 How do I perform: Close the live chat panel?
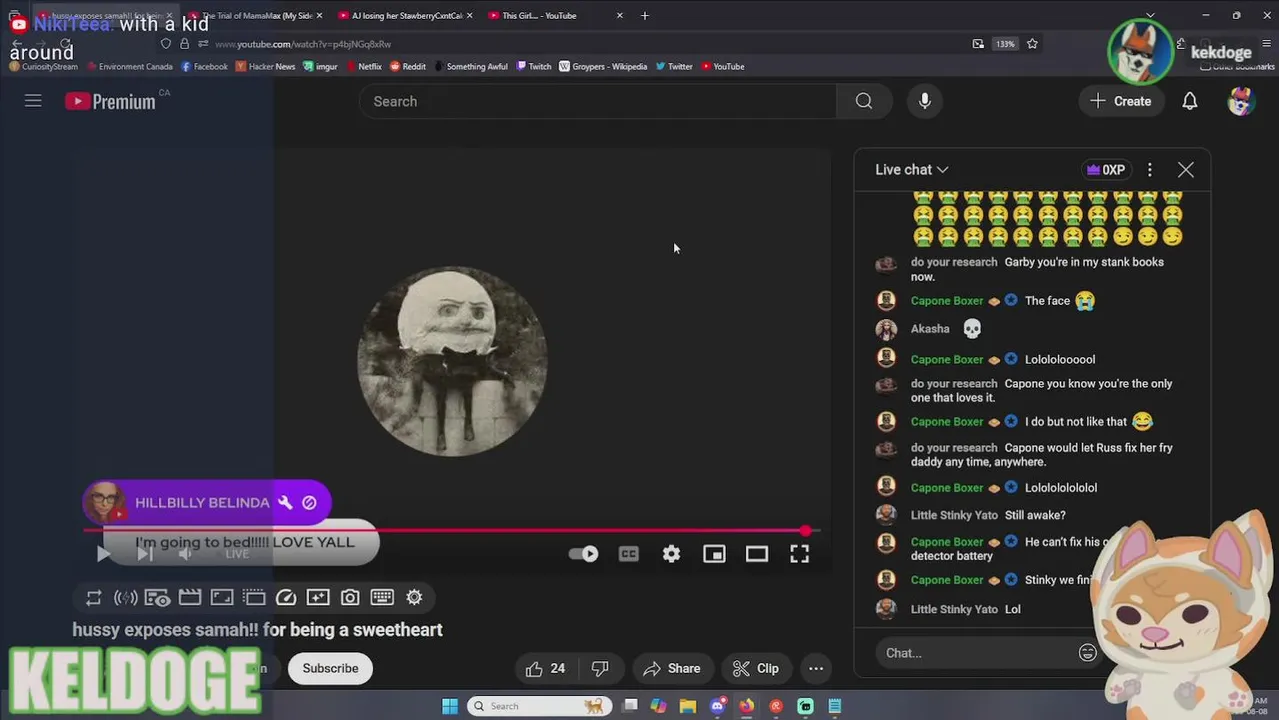coord(1186,170)
